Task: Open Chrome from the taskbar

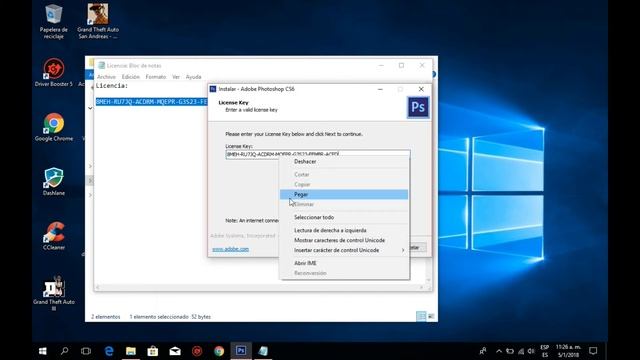Action: pos(219,351)
